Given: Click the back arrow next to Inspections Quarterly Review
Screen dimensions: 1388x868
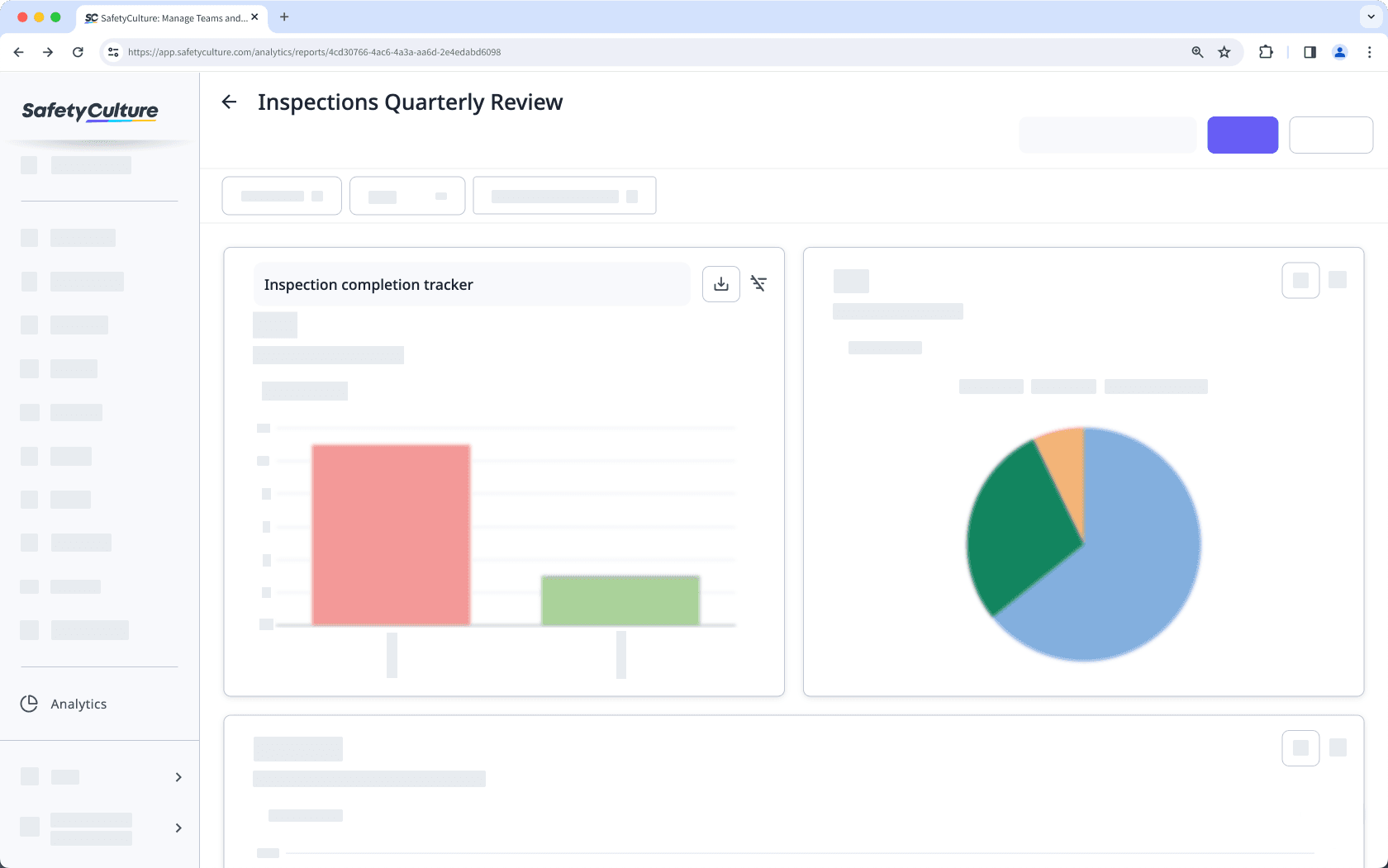Looking at the screenshot, I should pyautogui.click(x=229, y=102).
